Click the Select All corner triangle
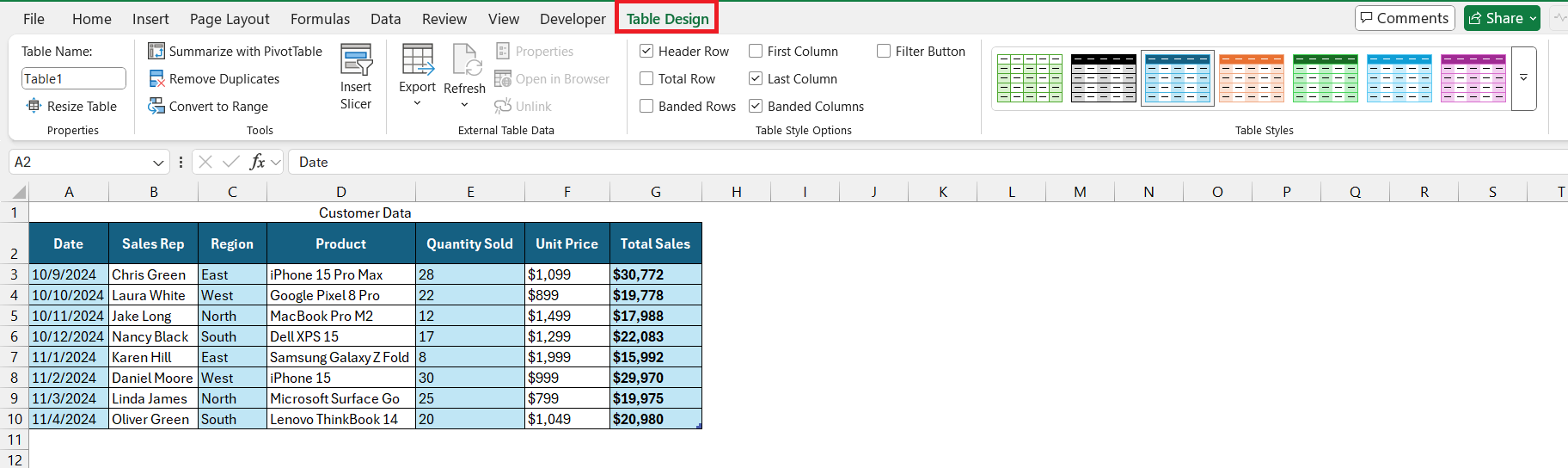The height and width of the screenshot is (468, 1568). tap(19, 193)
